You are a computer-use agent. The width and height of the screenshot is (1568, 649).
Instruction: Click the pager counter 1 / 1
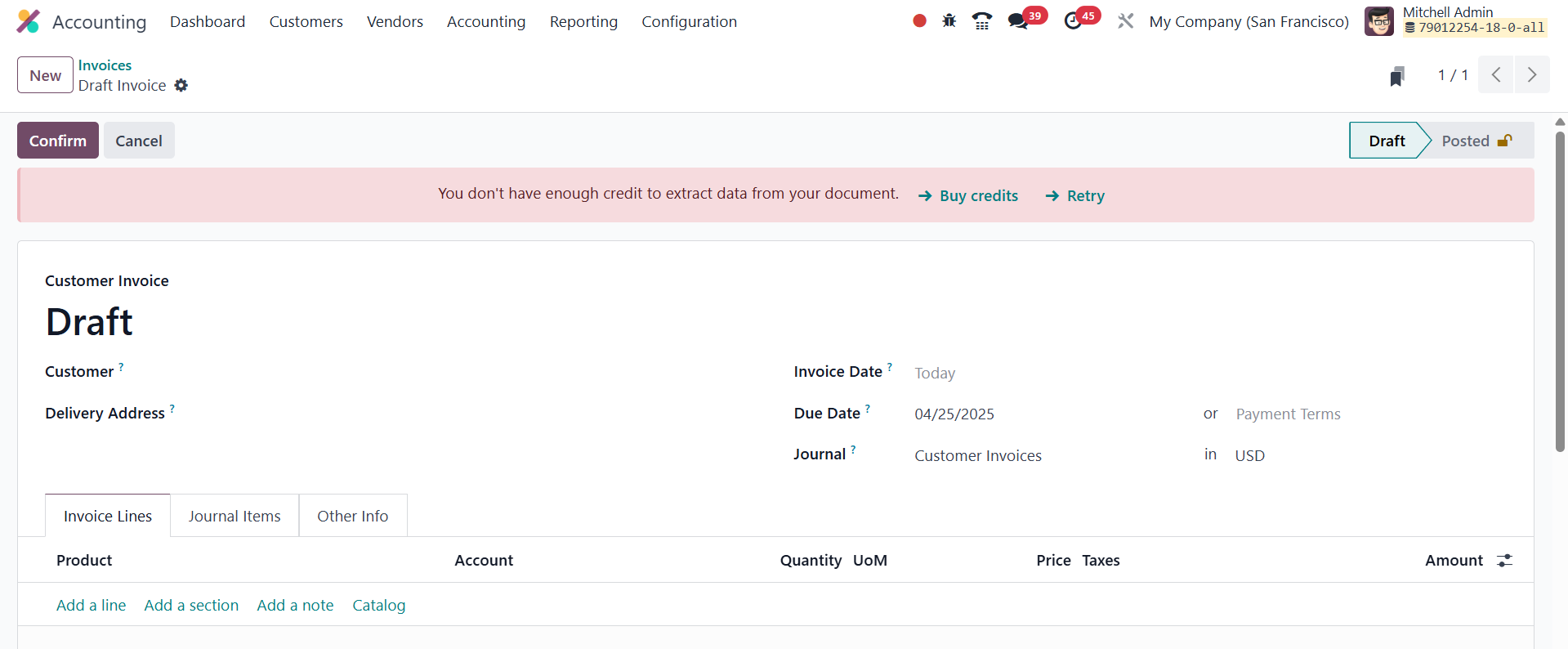click(x=1453, y=75)
